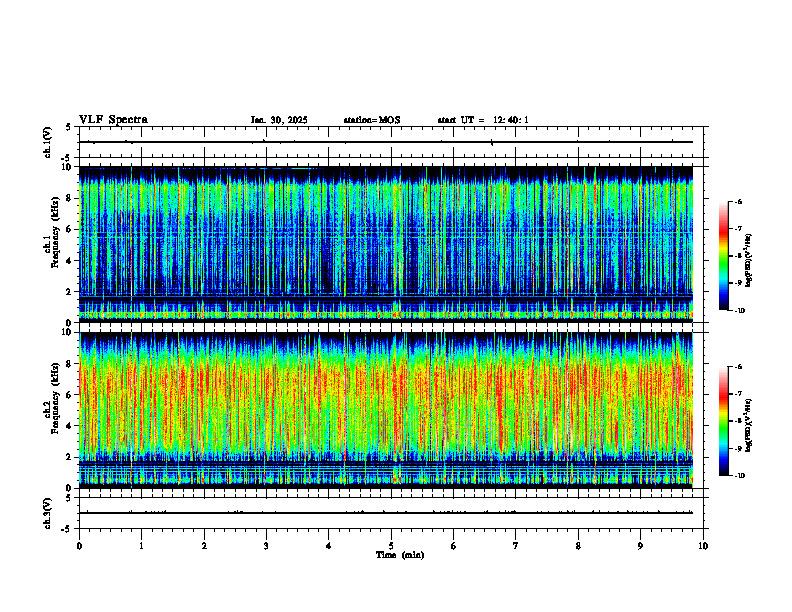Click time axis tick label "10" at bottom right
This screenshot has width=792, height=612.
[x=703, y=546]
